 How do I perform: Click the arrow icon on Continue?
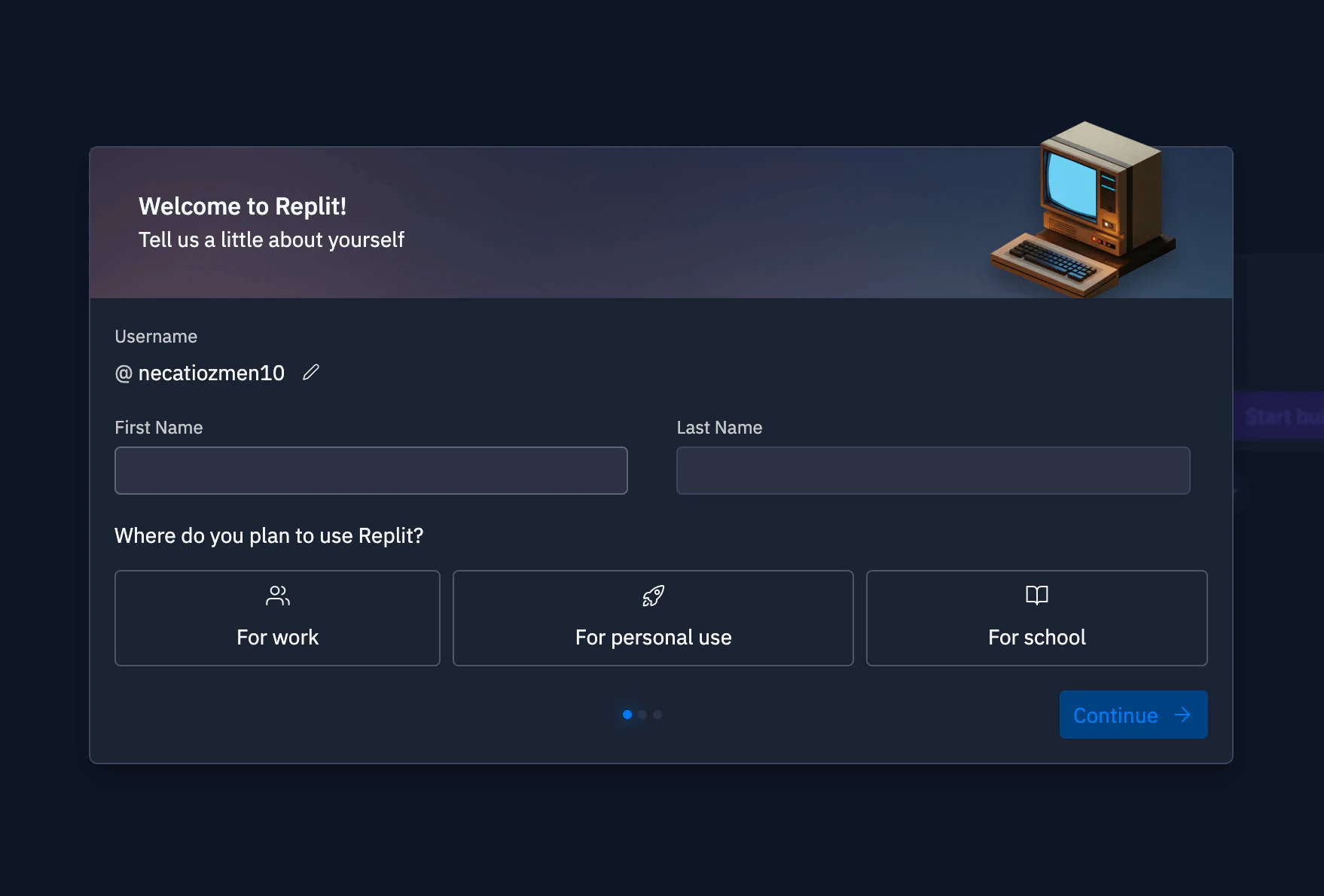pos(1182,715)
